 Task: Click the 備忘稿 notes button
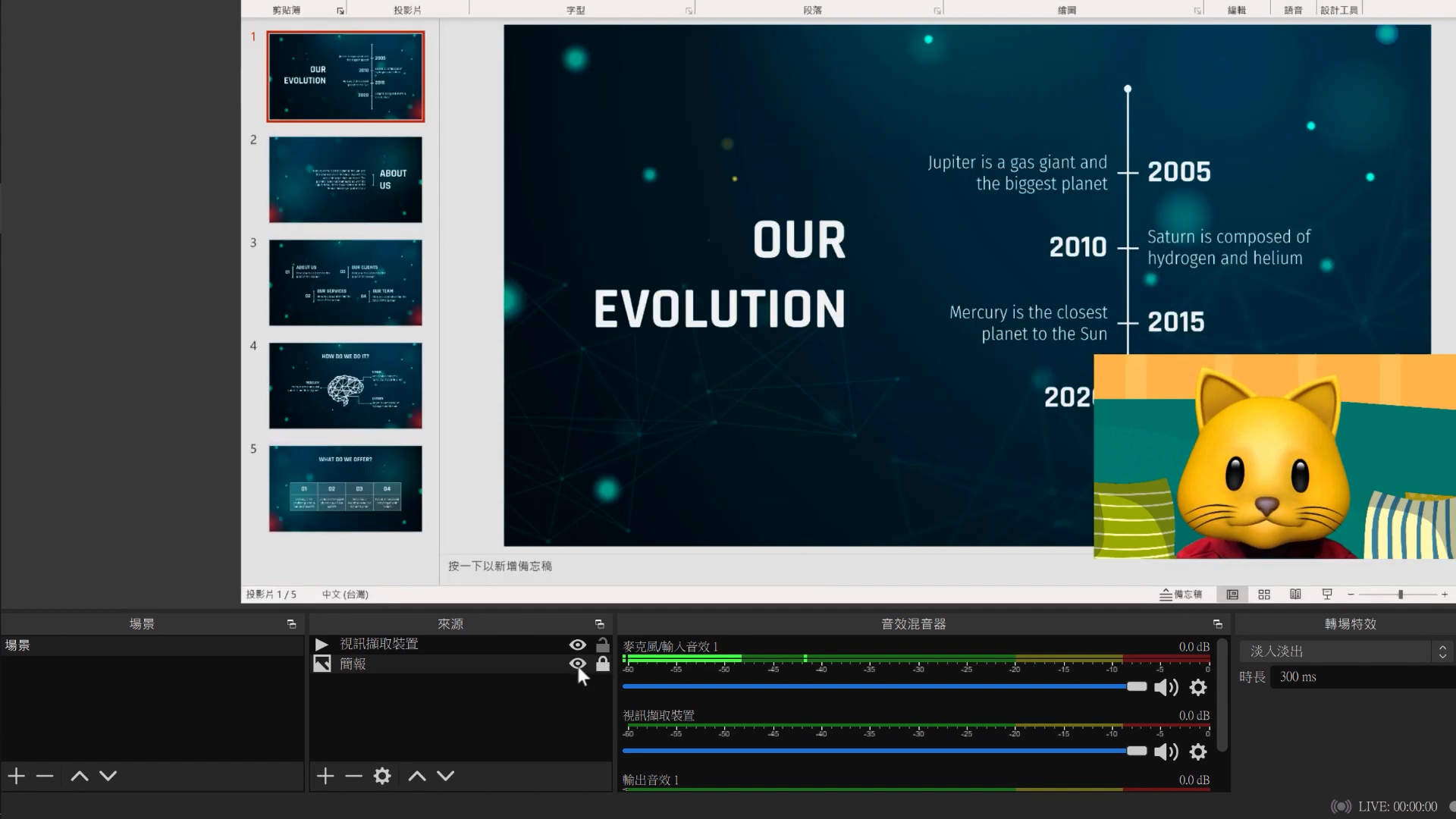(x=1181, y=595)
